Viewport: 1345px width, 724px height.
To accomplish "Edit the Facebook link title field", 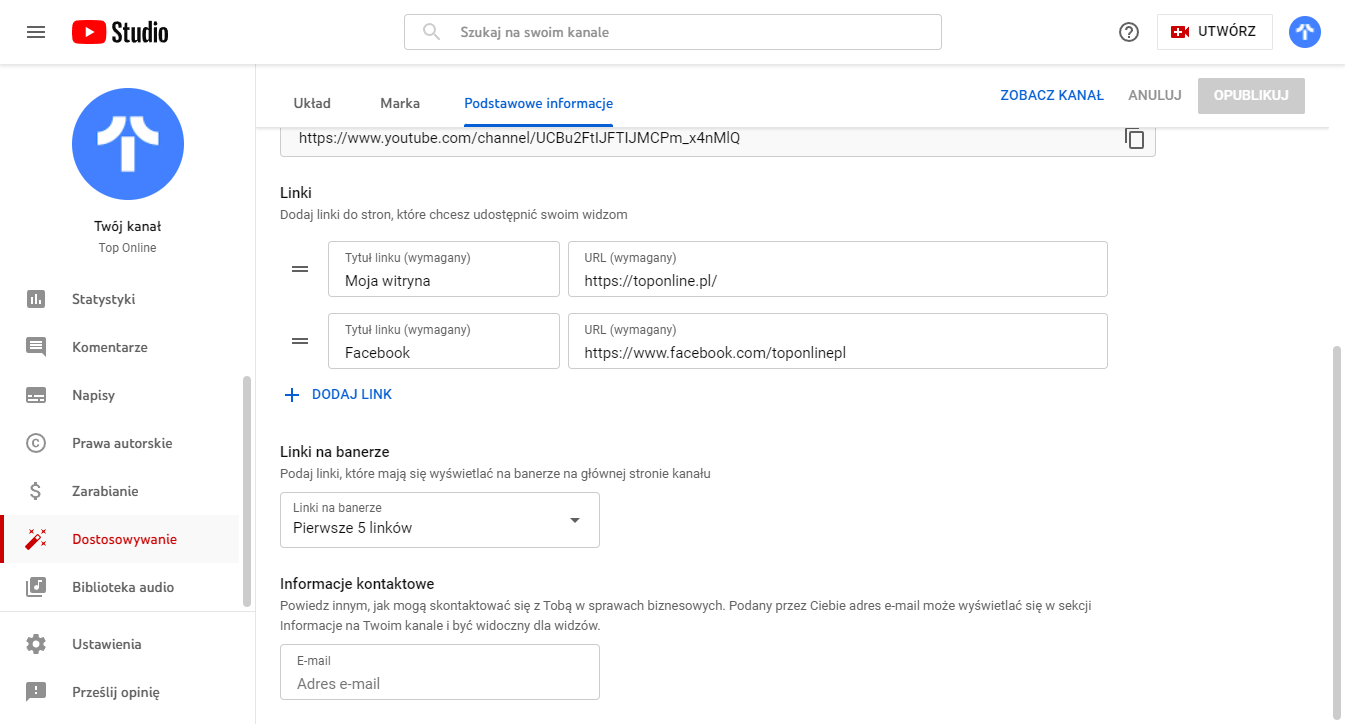I will coord(444,341).
